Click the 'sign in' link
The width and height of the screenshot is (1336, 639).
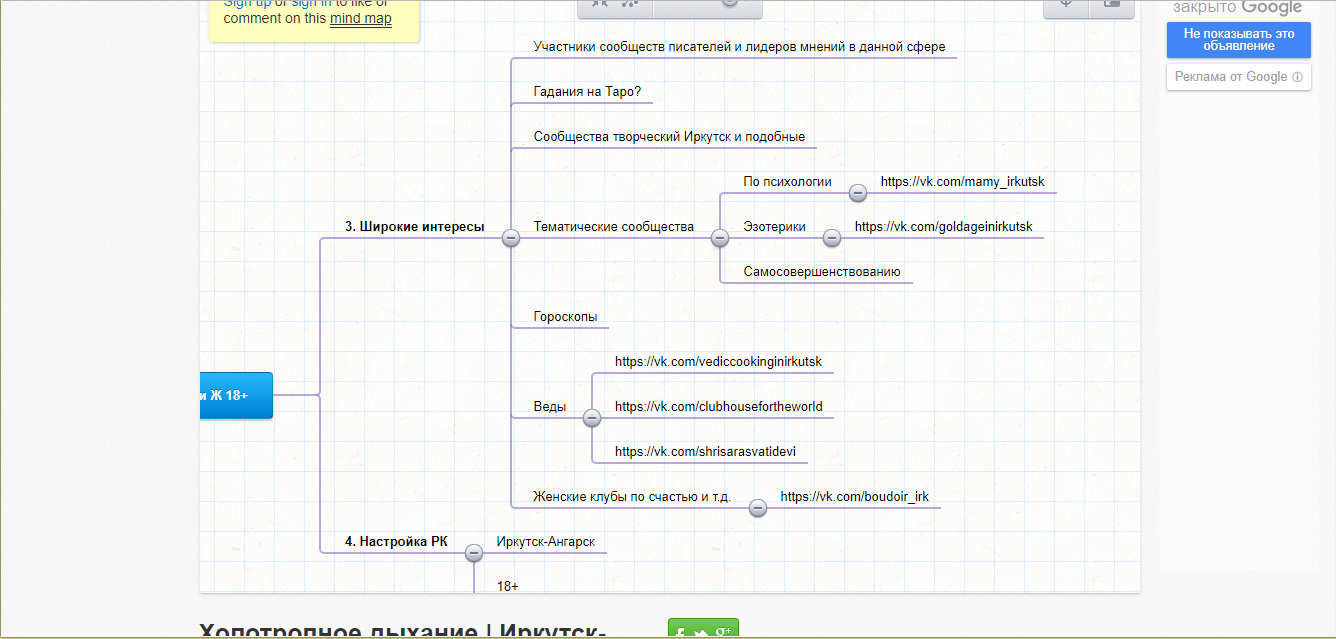coord(311,4)
